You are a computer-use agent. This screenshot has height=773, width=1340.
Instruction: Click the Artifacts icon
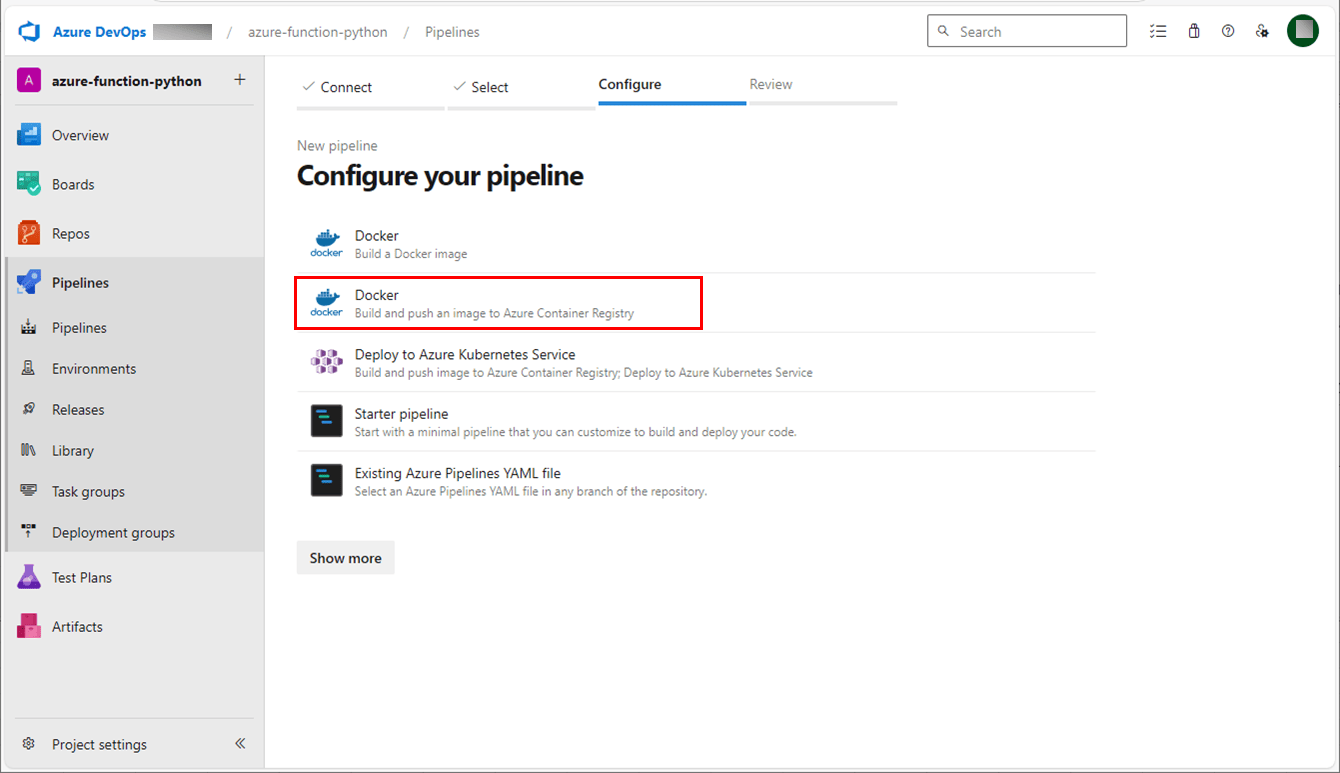coord(28,627)
